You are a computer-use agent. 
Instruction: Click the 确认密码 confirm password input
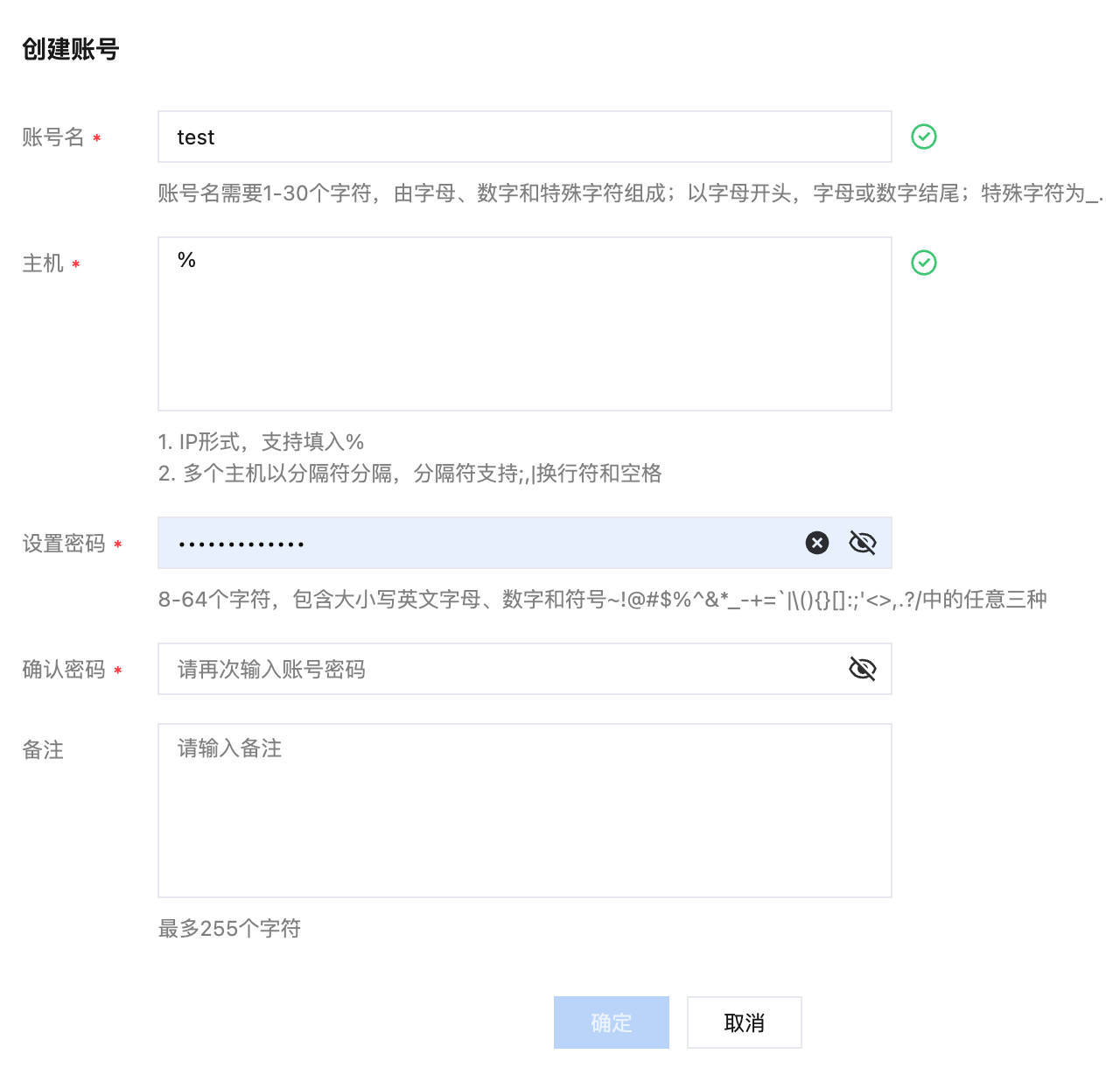click(x=499, y=669)
